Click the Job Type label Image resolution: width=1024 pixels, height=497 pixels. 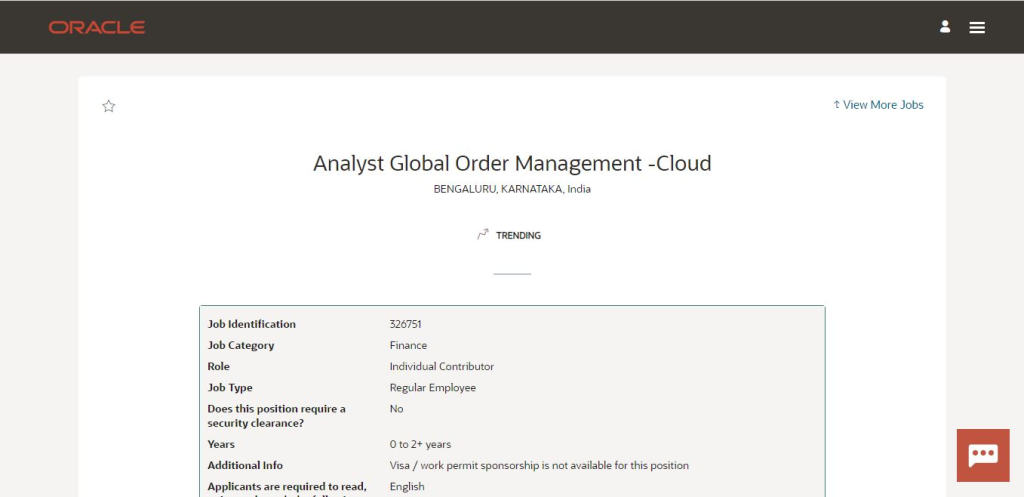[230, 388]
